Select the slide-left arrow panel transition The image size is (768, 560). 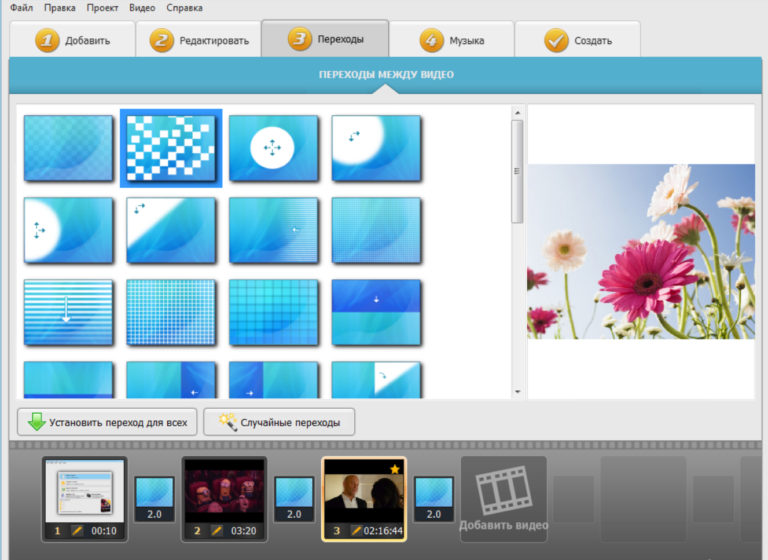(x=171, y=380)
